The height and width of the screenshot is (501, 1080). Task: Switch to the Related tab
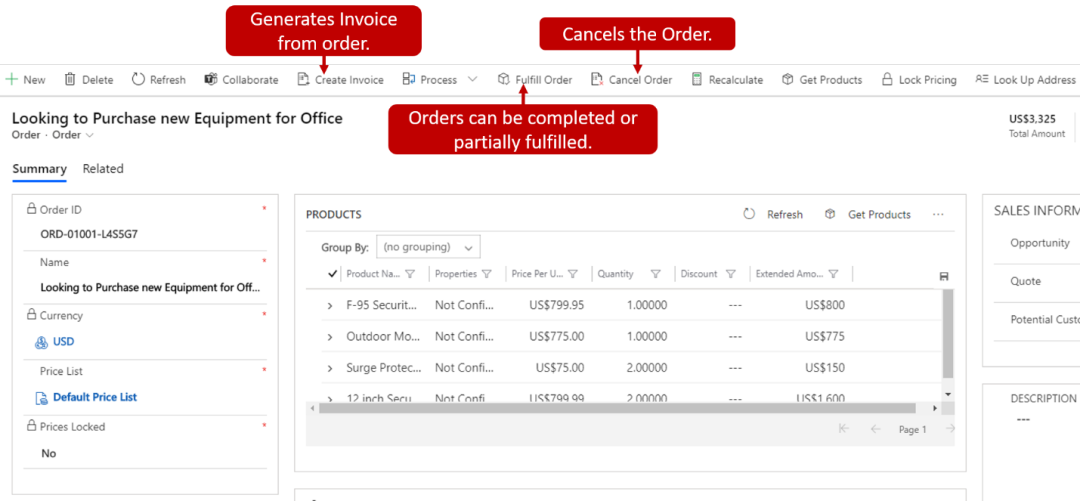103,169
